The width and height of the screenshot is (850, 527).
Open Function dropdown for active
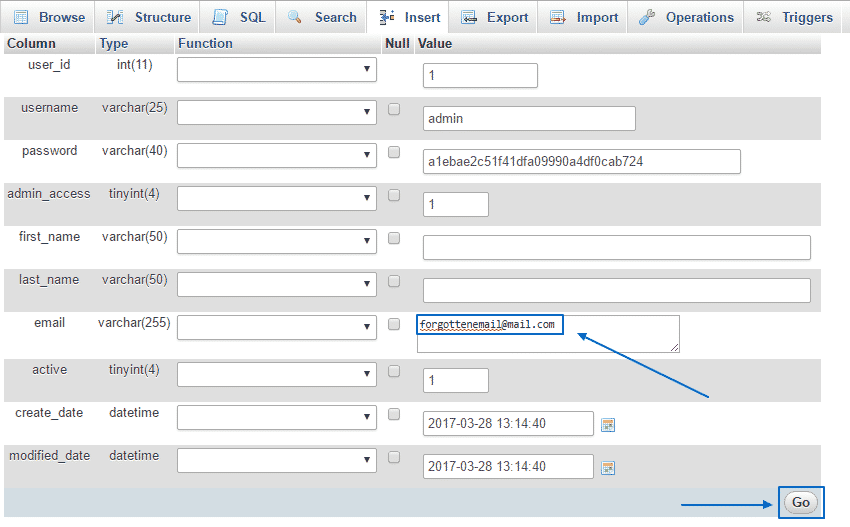276,374
